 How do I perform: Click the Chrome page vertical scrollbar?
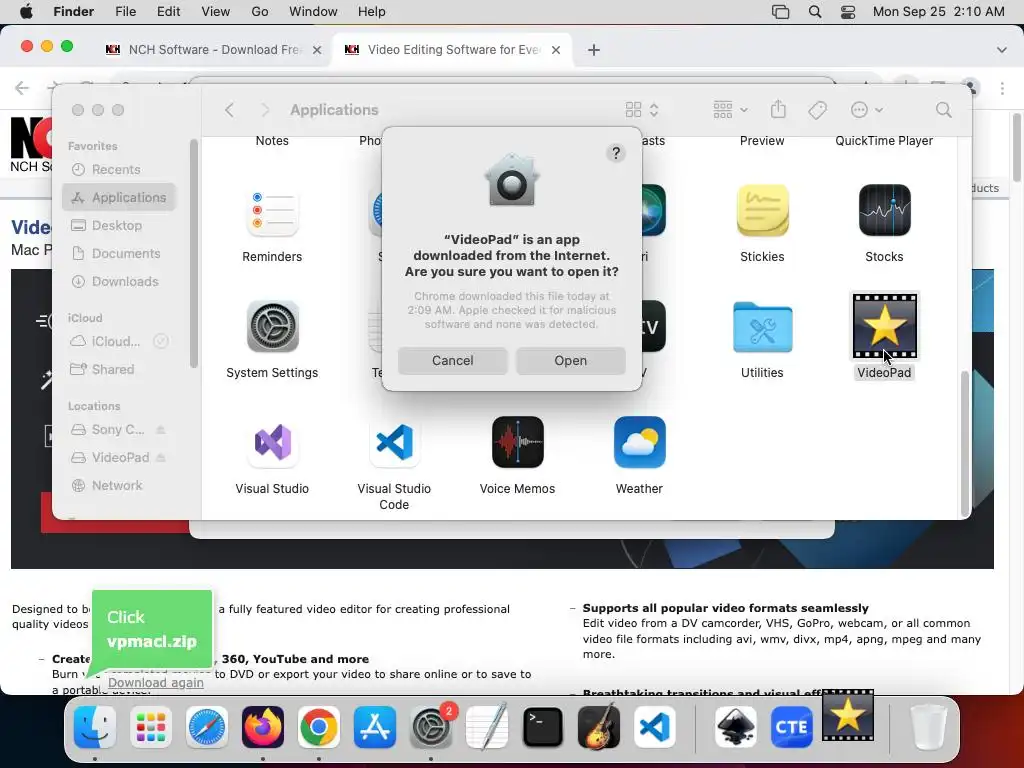tap(1016, 148)
